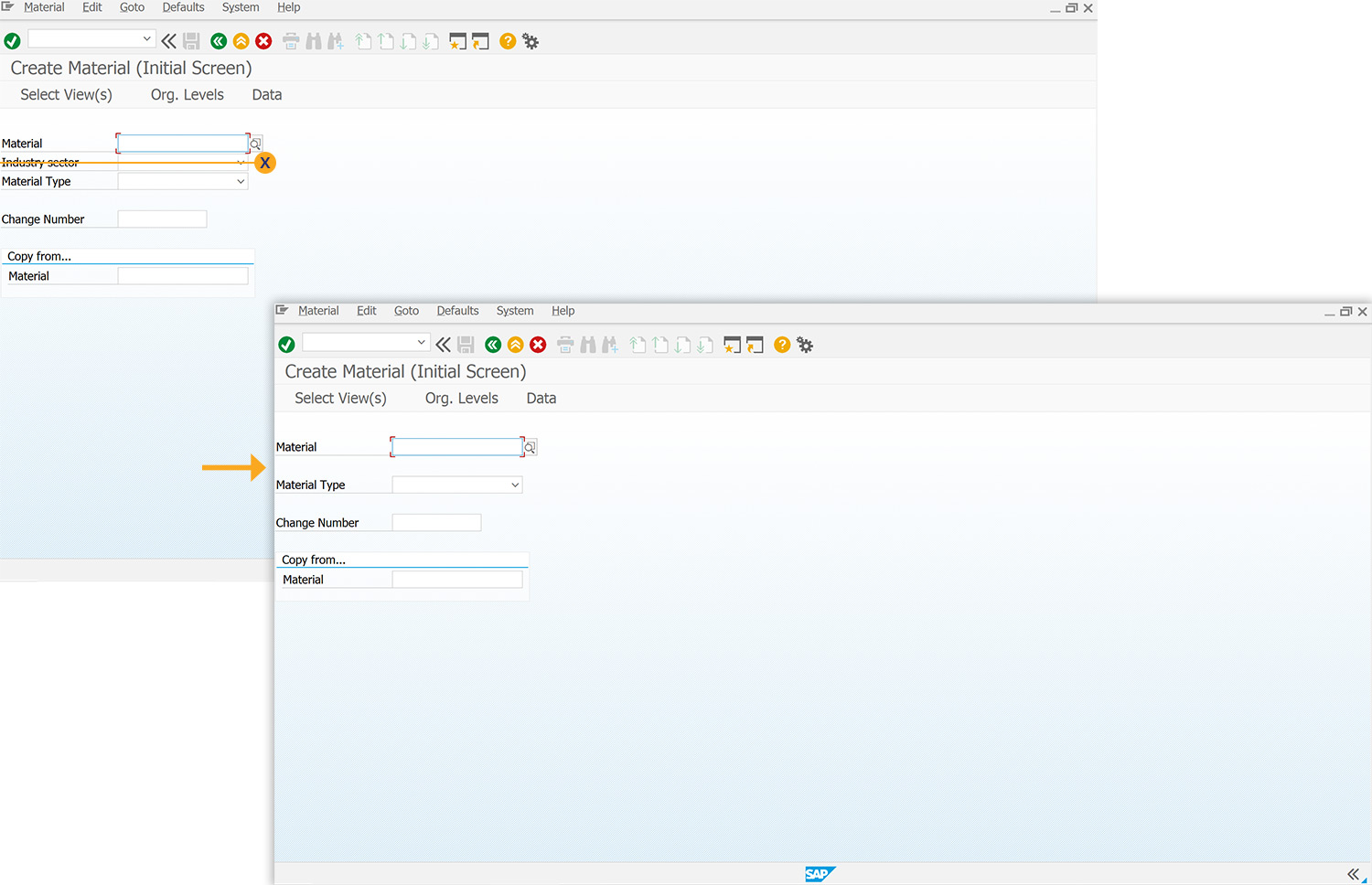
Task: Click Data button in background window
Action: pos(267,95)
